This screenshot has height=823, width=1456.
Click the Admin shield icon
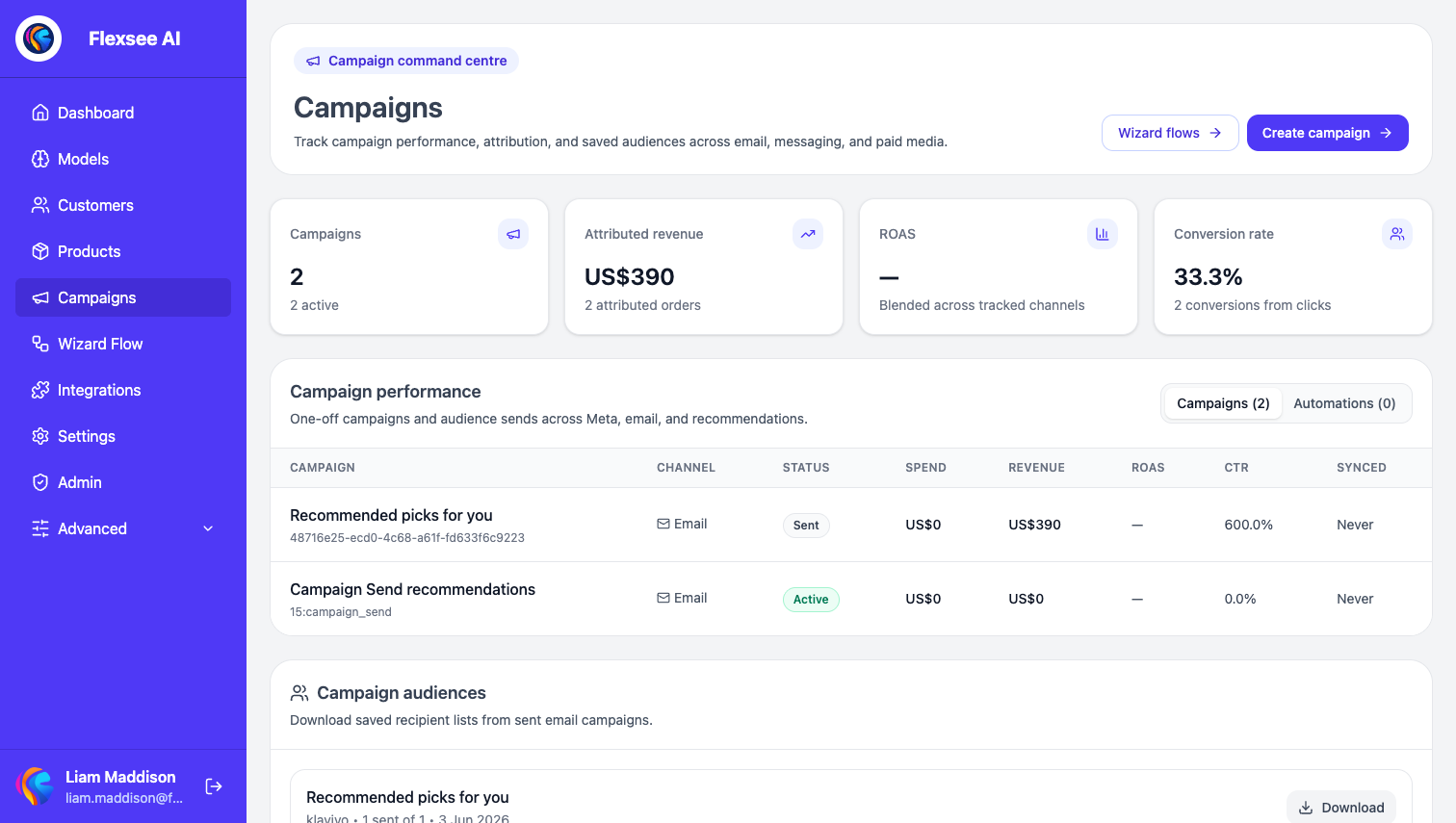pyautogui.click(x=40, y=482)
